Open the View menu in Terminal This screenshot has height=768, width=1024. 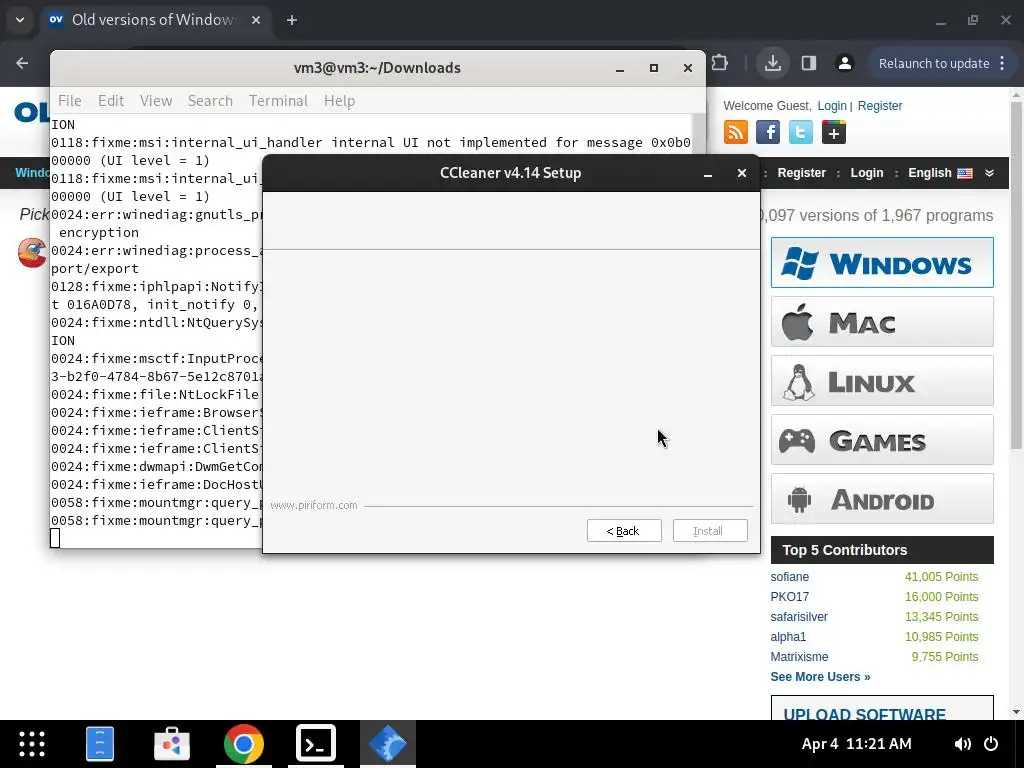point(156,101)
